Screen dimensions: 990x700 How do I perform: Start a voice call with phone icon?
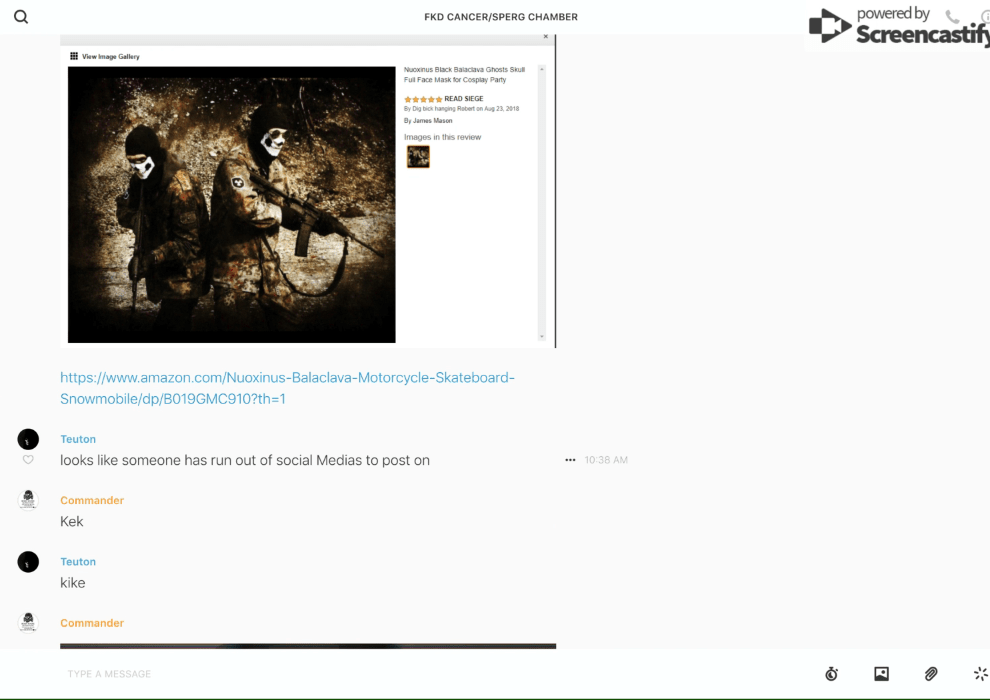click(952, 17)
